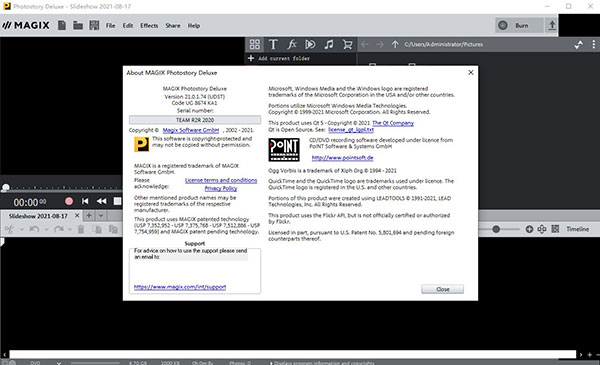This screenshot has height=365, width=600.
Task: Add a new slideshow tab with plus
Action: point(89,216)
